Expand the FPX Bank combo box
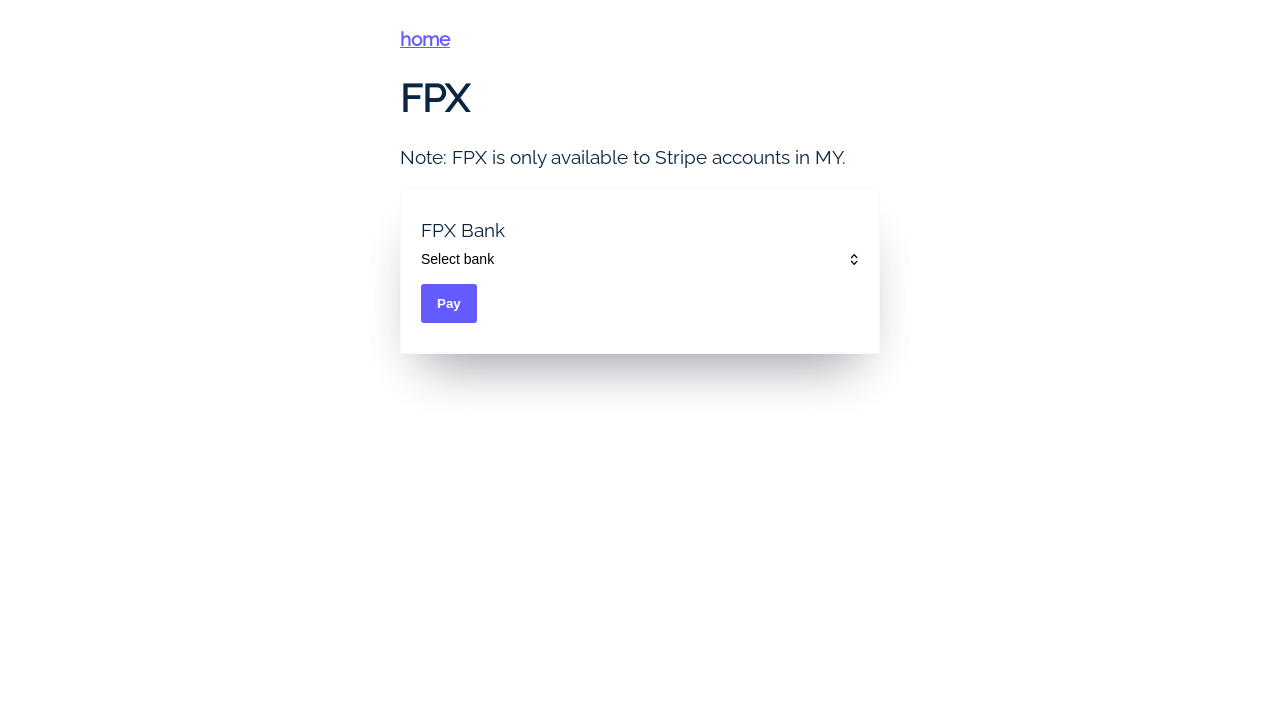Viewport: 1280px width, 720px height. click(x=639, y=259)
